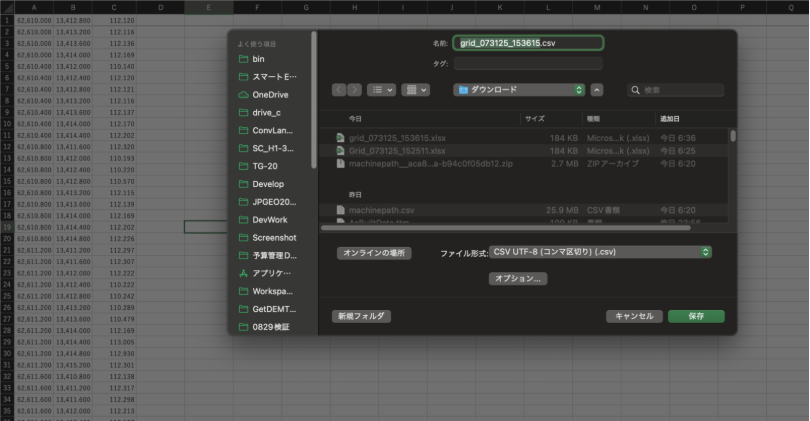810x421 pixels.
Task: Click the forward navigation arrow
Action: click(x=355, y=90)
